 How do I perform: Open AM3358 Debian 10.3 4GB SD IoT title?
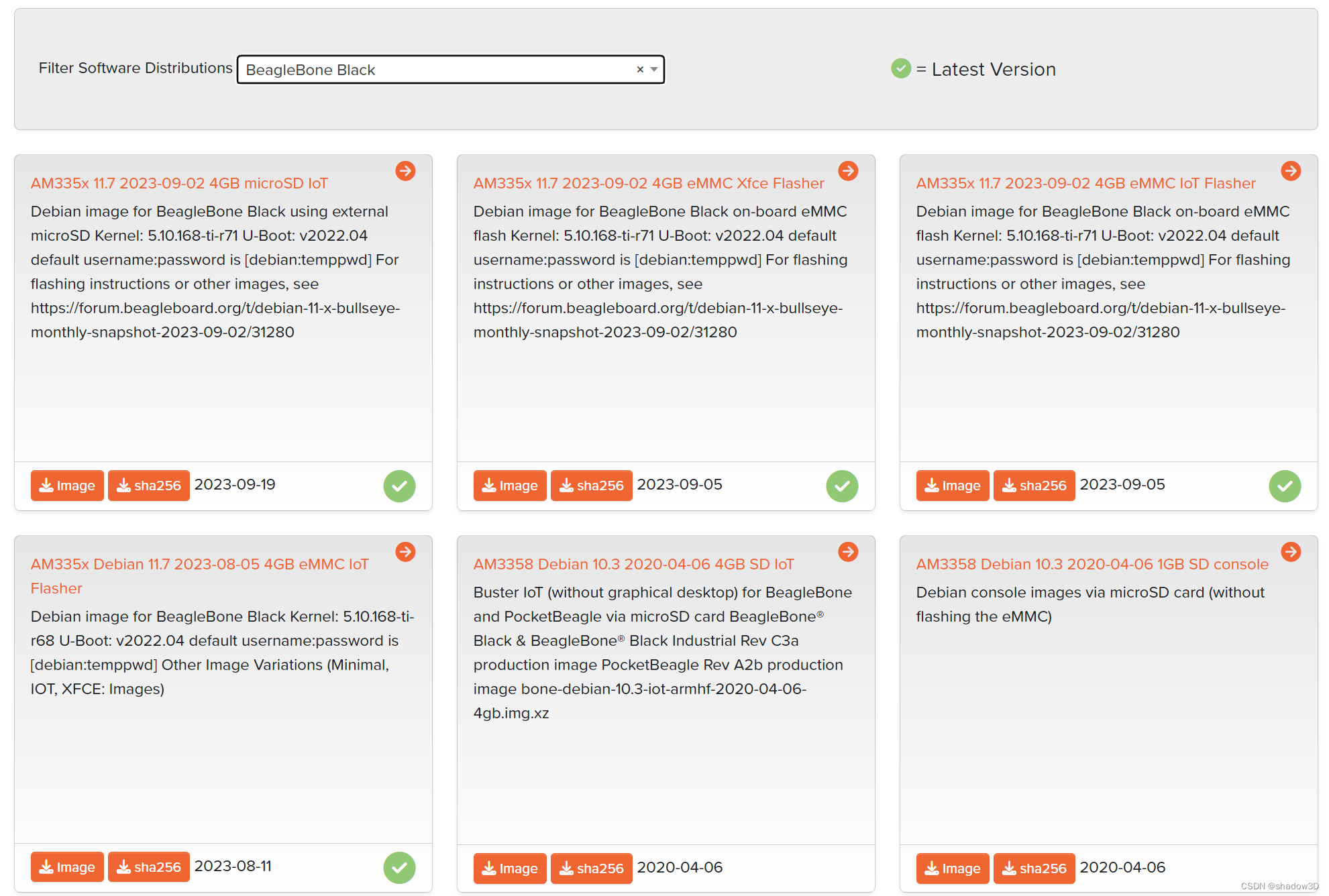(633, 564)
